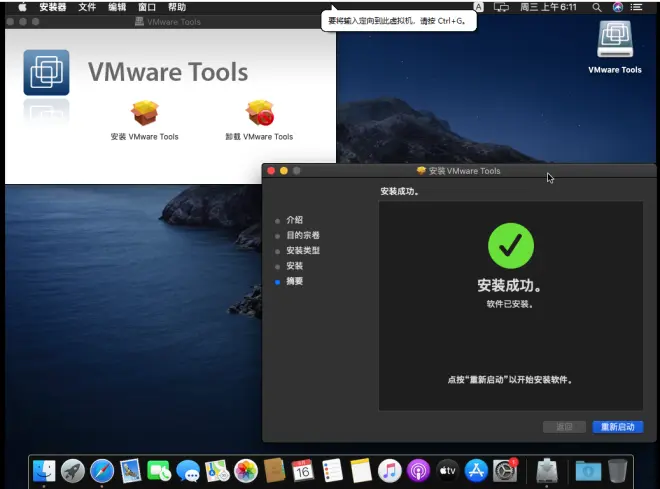660x489 pixels.
Task: Click the Installer app icon in the Dock
Action: 547,470
